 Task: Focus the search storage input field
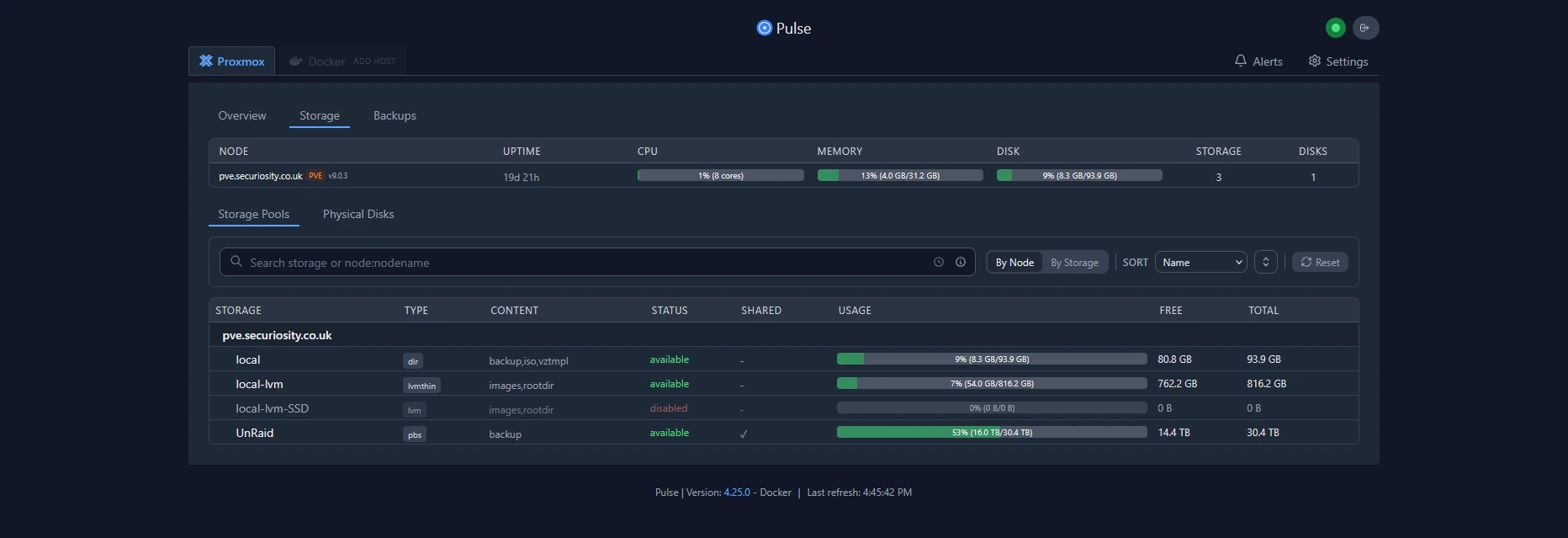(x=580, y=263)
